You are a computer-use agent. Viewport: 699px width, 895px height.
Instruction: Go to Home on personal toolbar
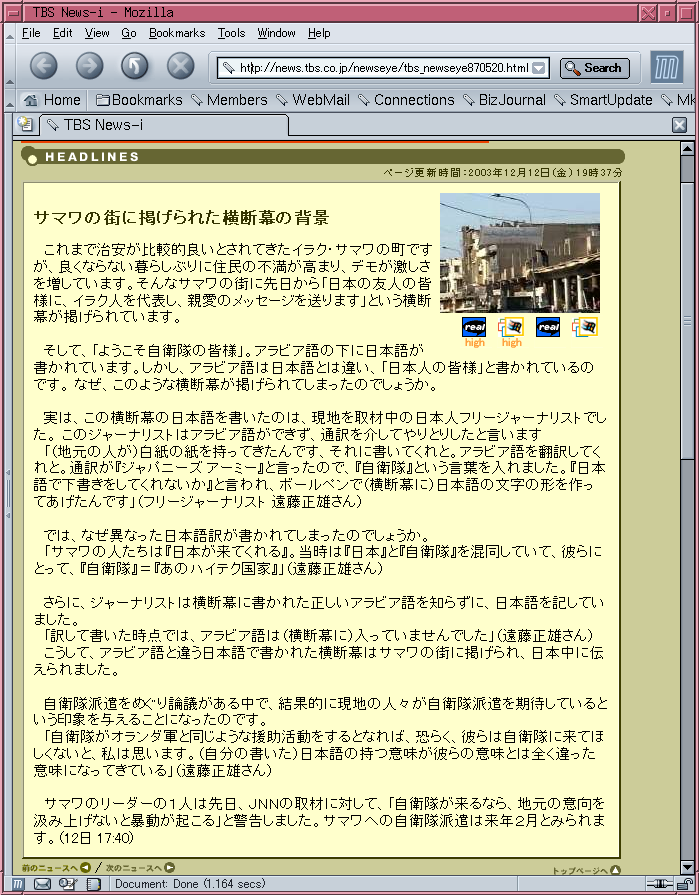[52, 100]
